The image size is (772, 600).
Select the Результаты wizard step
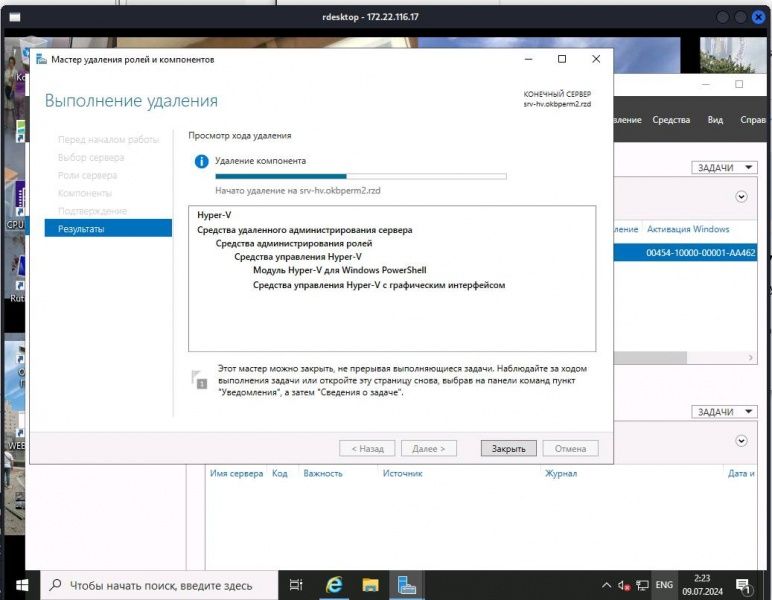108,229
